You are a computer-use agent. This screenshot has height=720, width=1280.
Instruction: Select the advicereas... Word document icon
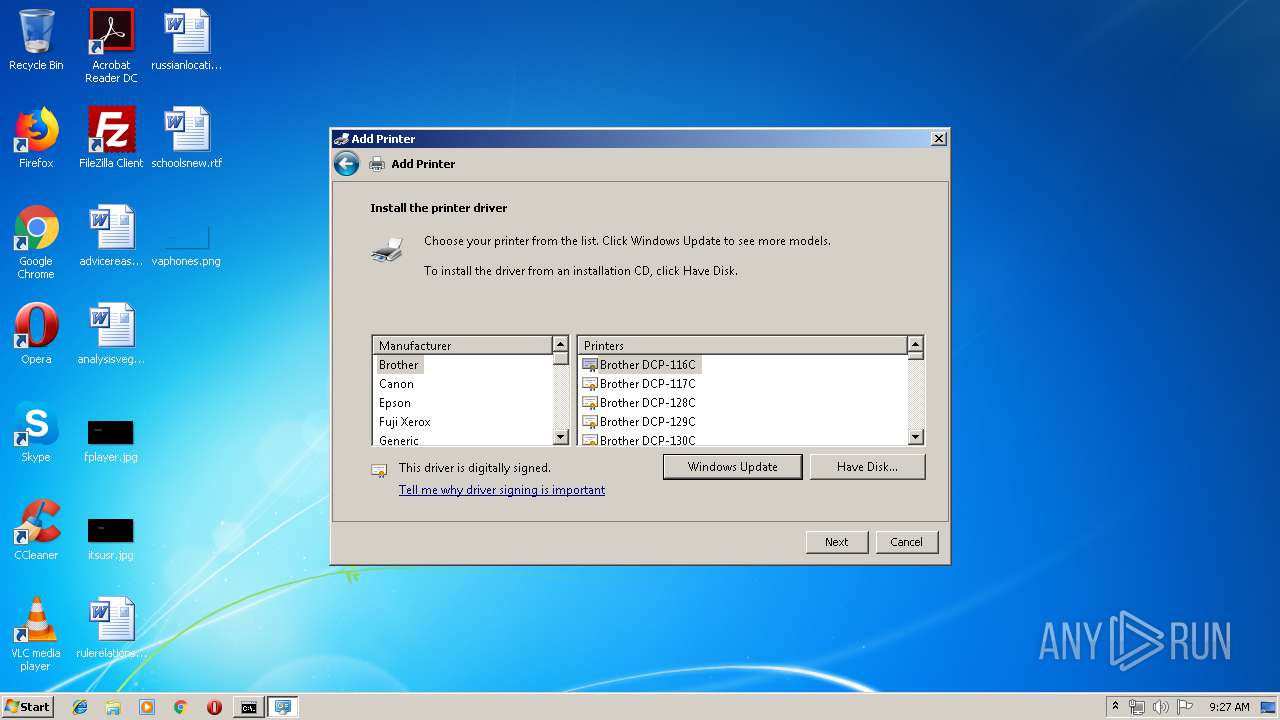[x=111, y=236]
